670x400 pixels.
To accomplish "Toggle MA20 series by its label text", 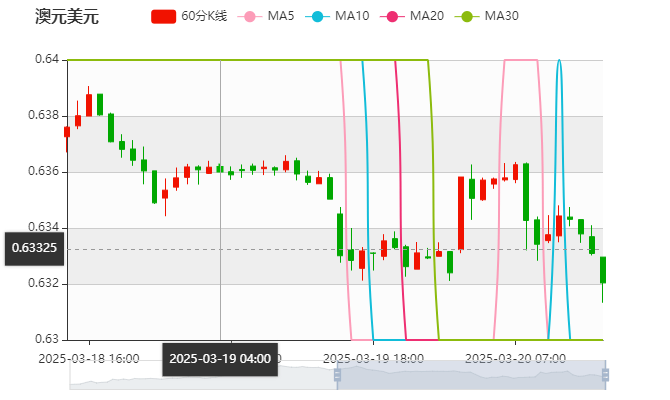I will click(x=427, y=17).
